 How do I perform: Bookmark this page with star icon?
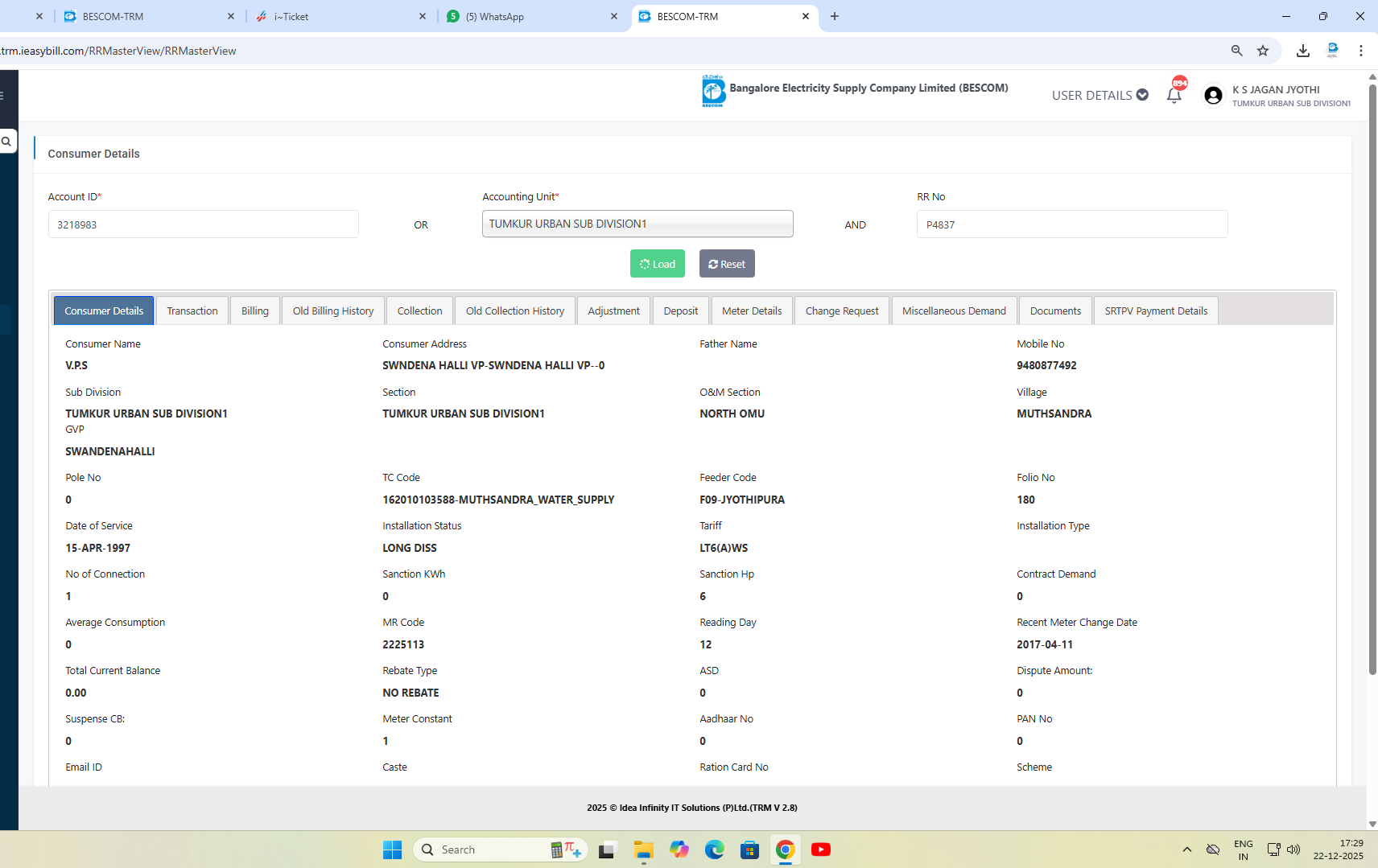click(x=1263, y=51)
